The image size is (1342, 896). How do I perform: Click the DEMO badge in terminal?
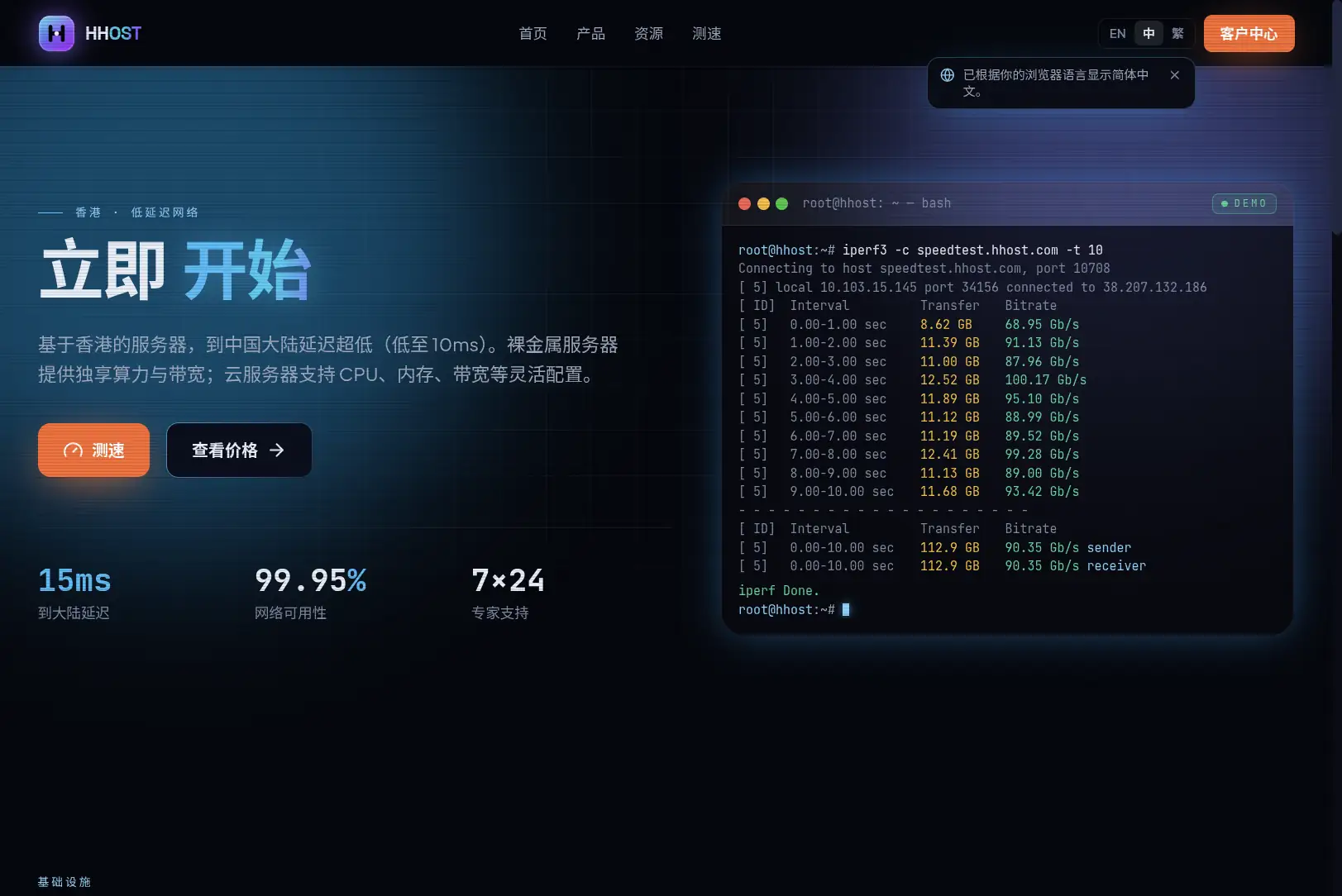1244,203
